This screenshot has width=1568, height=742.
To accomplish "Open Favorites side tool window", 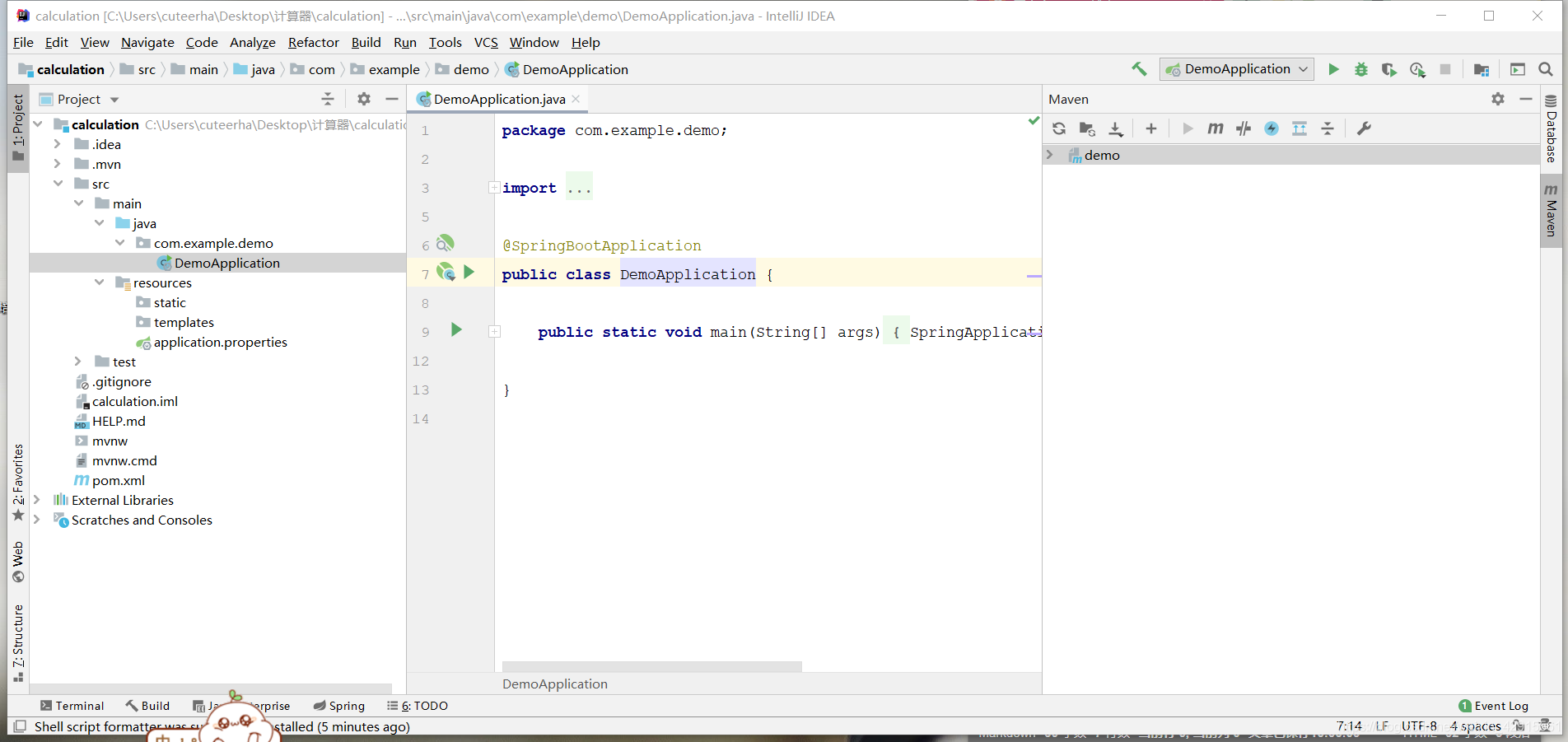I will [18, 483].
